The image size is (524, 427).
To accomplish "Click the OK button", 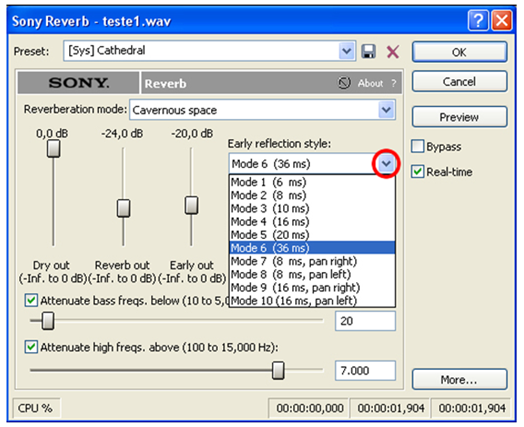I will tap(460, 52).
